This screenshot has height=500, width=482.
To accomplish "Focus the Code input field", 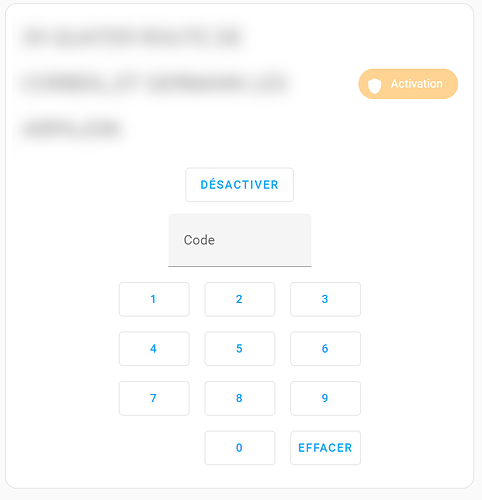I will coord(240,240).
